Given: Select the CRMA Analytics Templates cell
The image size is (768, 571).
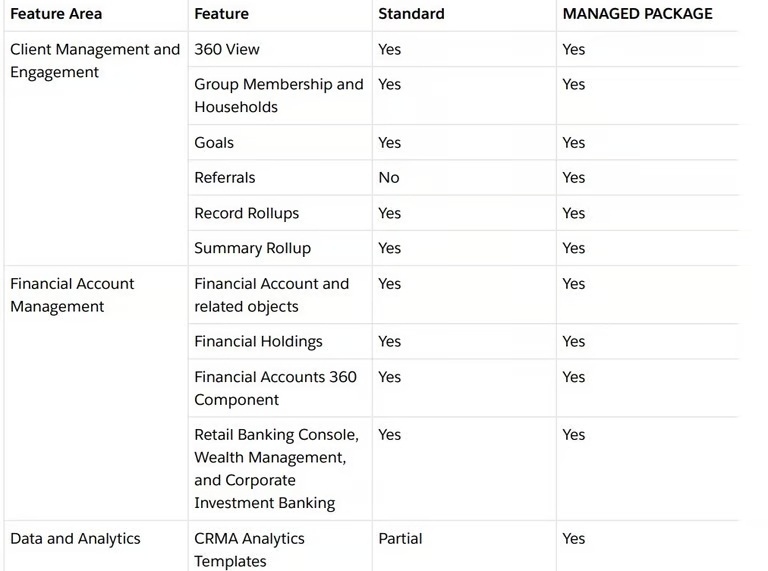Looking at the screenshot, I should (249, 549).
